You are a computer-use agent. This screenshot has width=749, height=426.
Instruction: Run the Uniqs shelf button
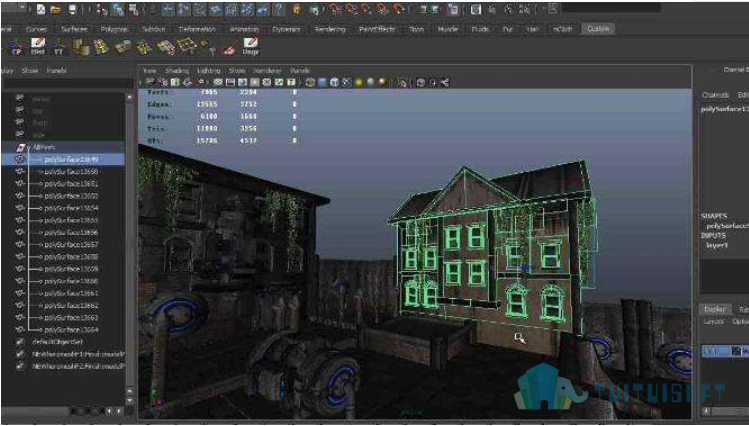[250, 47]
